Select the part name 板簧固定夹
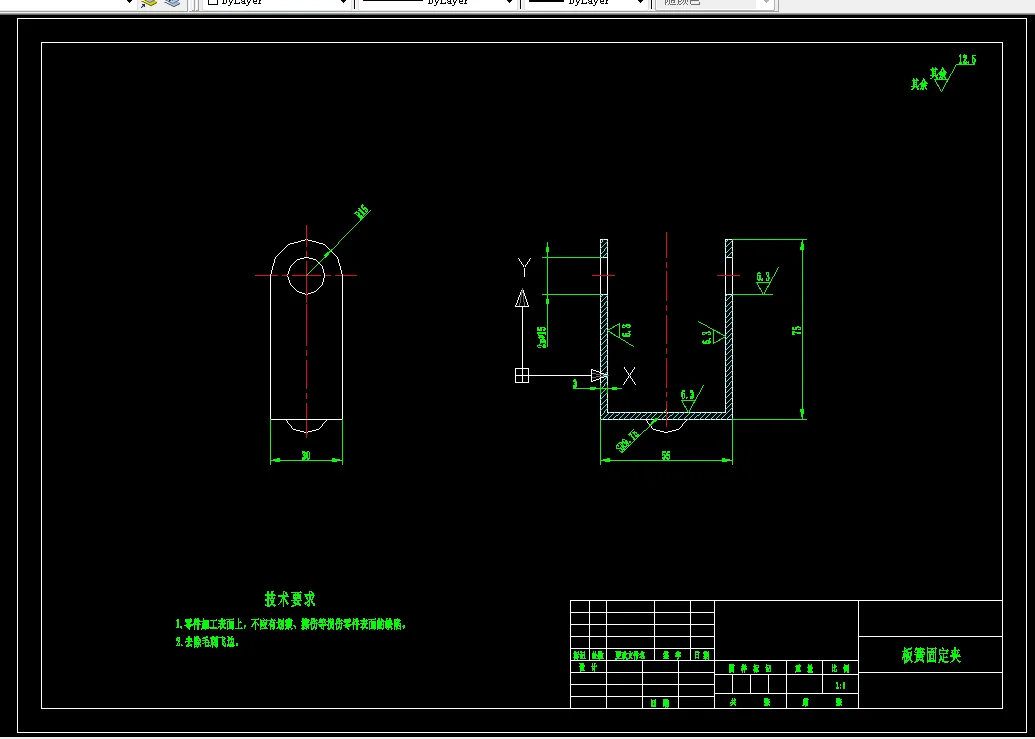 click(931, 655)
